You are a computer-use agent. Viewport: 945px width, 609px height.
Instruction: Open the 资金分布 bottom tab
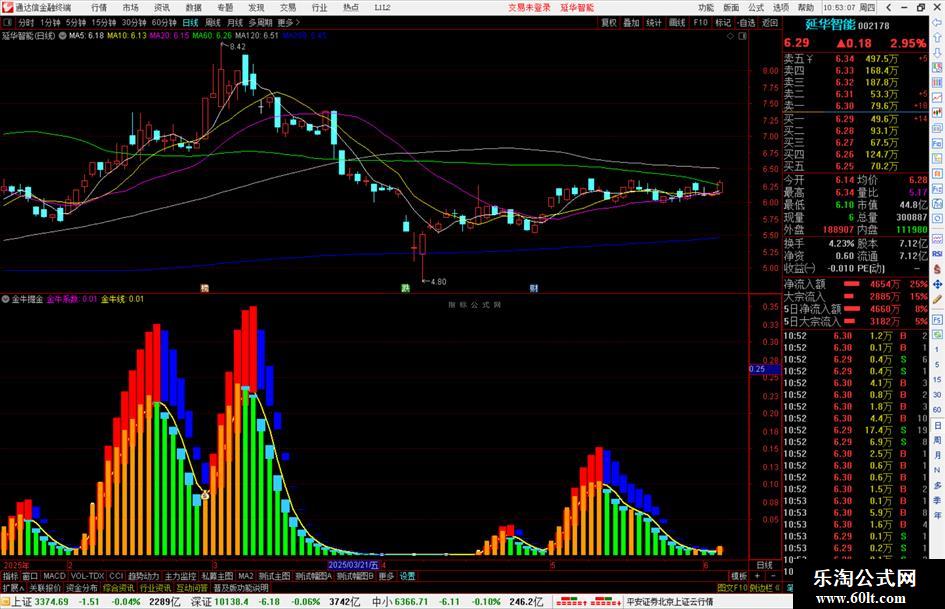point(81,588)
